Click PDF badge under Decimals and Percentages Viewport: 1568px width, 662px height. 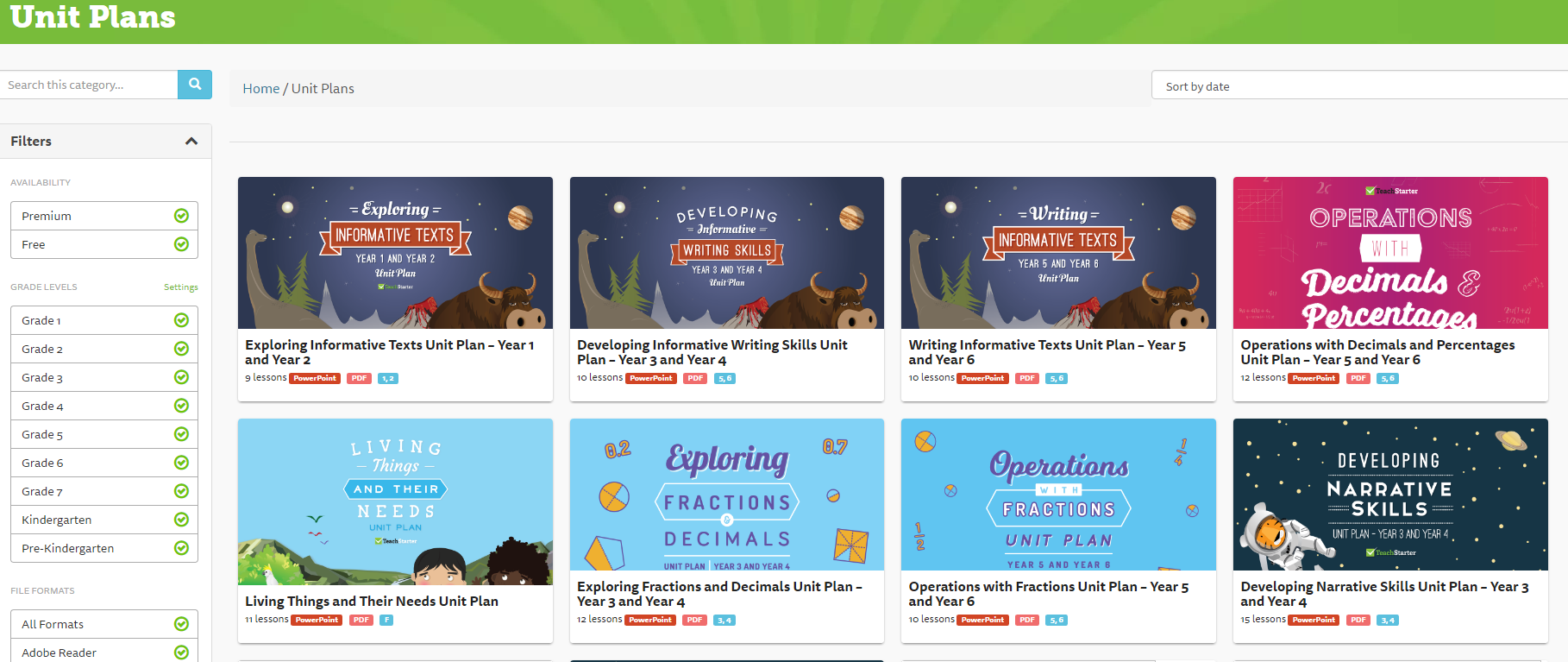[1358, 378]
